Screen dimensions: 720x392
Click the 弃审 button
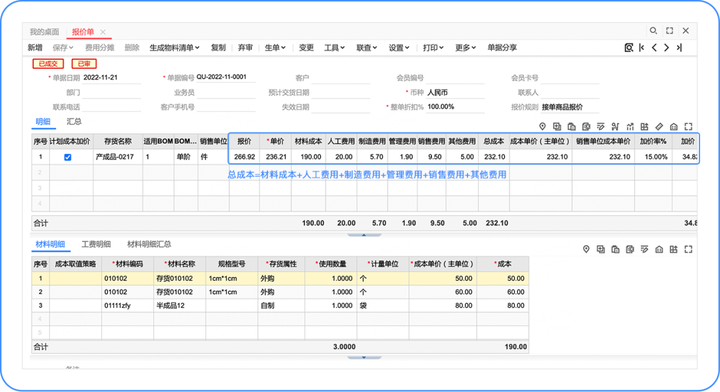(245, 48)
